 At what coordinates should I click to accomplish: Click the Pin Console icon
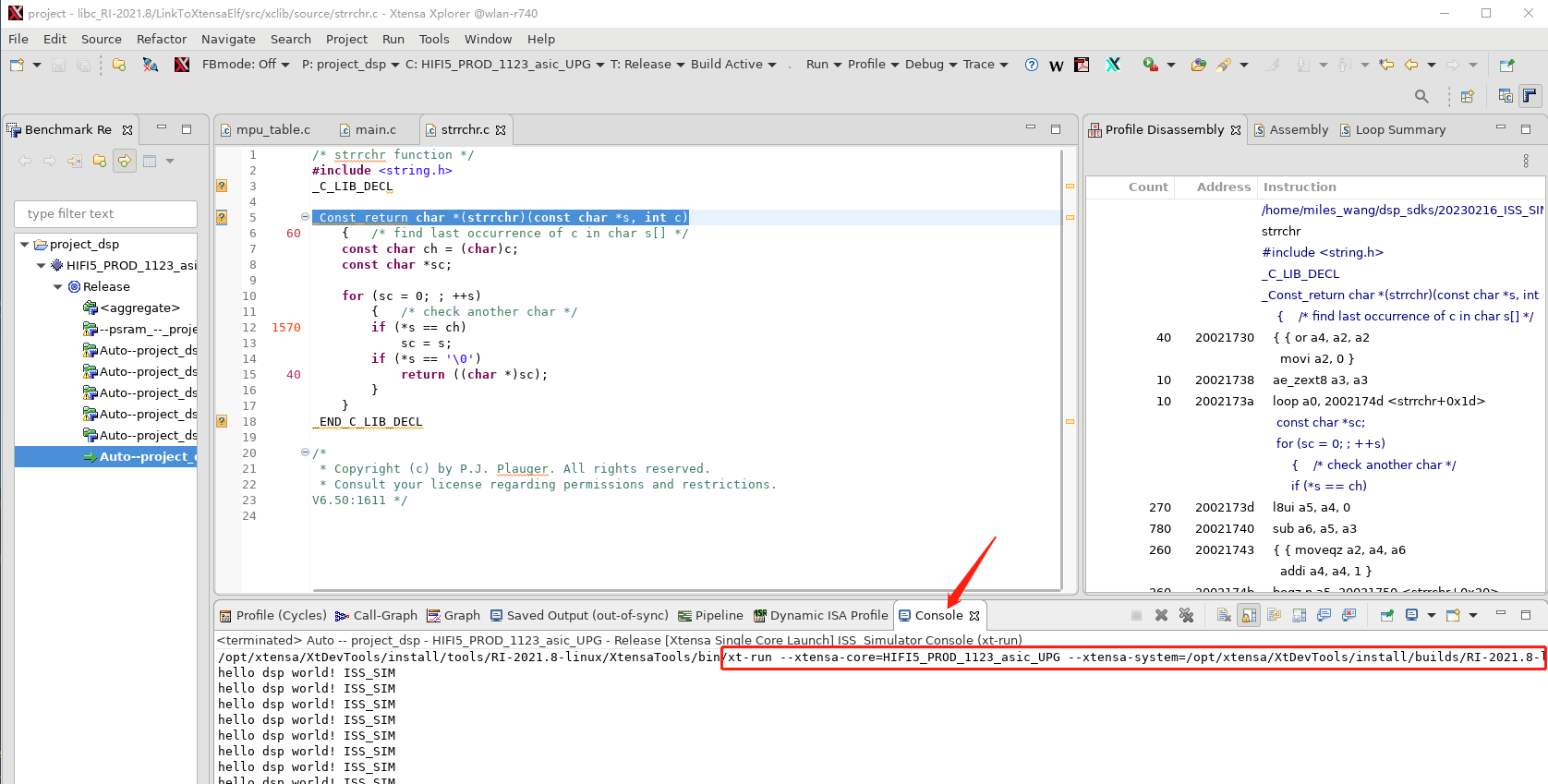pos(1386,615)
